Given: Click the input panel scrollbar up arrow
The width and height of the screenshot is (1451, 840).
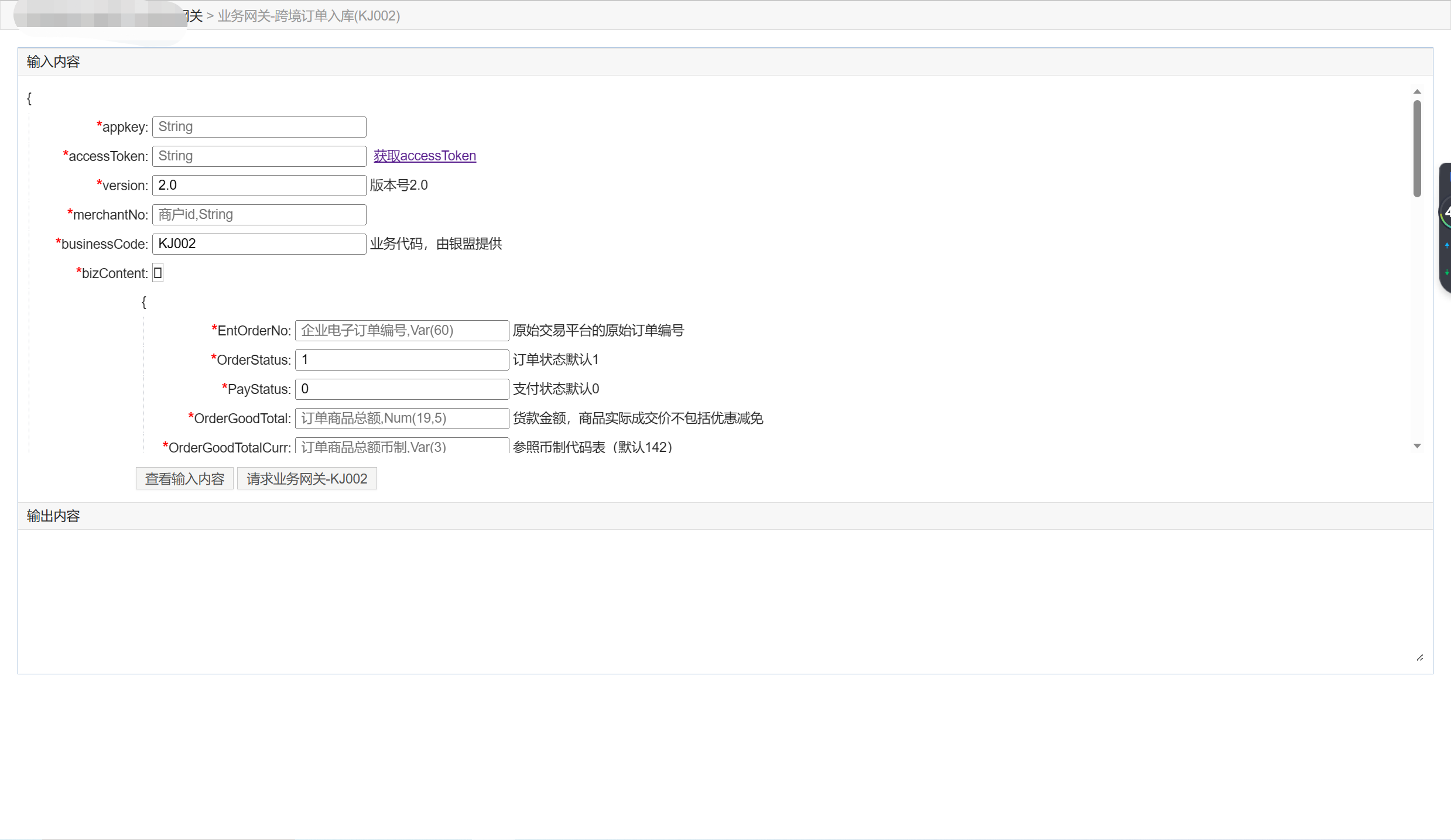Looking at the screenshot, I should click(x=1417, y=91).
